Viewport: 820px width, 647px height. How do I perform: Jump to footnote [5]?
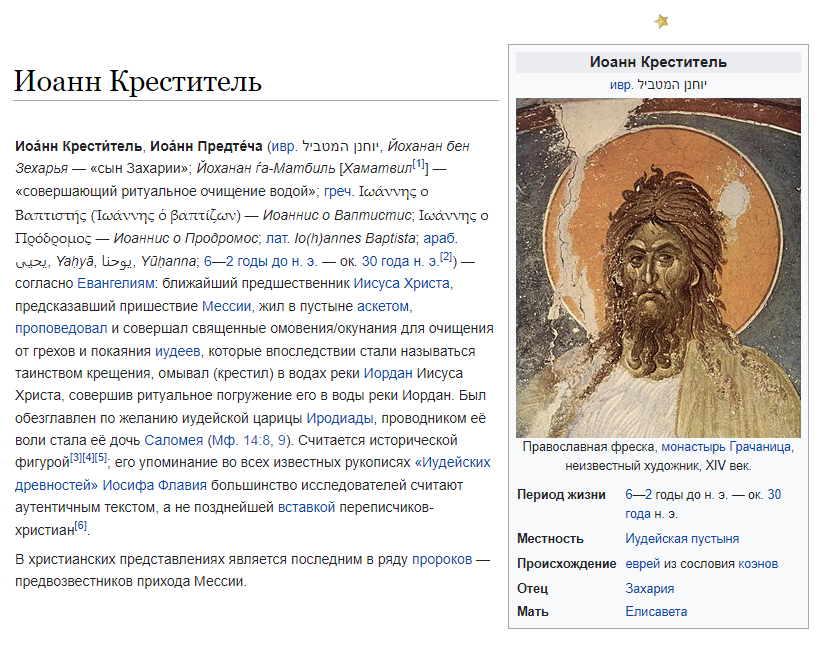[101, 458]
